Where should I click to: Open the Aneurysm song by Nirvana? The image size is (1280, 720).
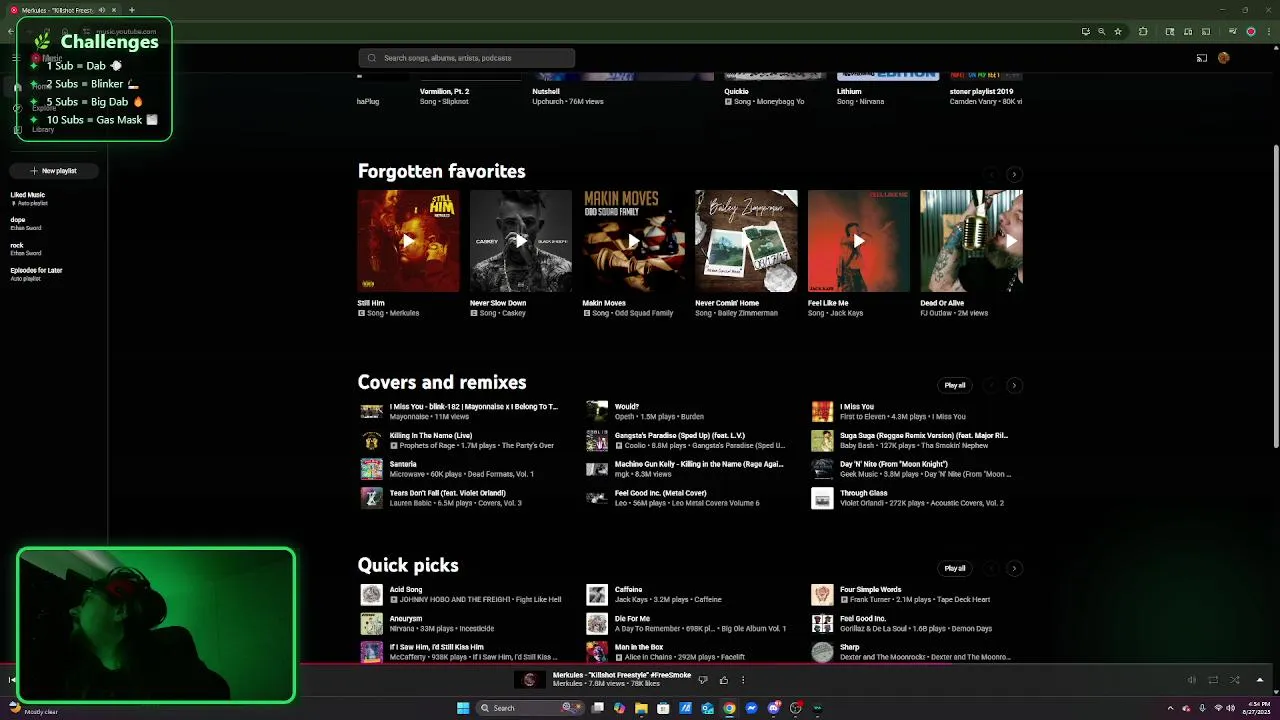pyautogui.click(x=406, y=619)
